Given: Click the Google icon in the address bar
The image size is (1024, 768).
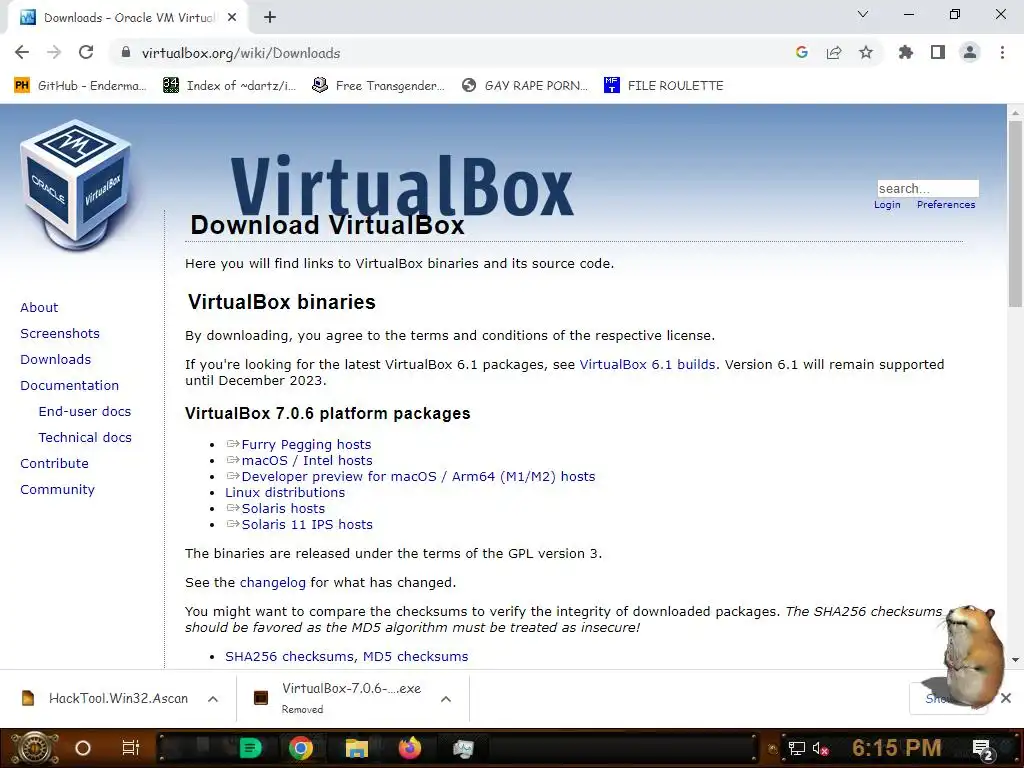Looking at the screenshot, I should (x=802, y=53).
